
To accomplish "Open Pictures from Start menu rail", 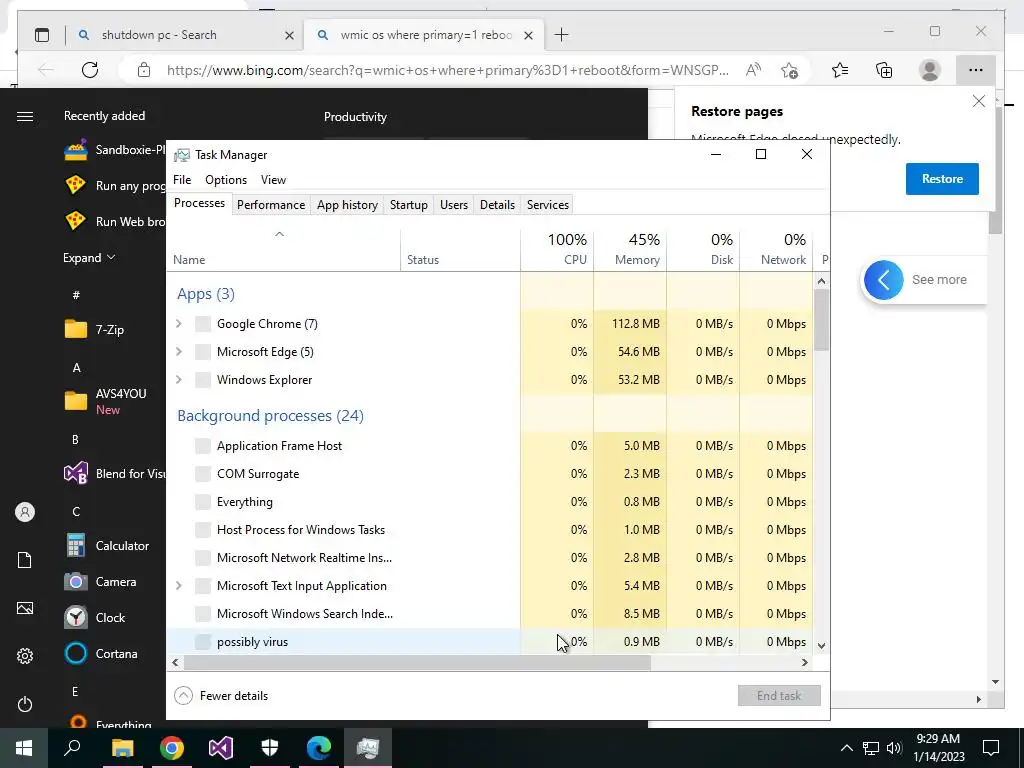I will (x=25, y=608).
